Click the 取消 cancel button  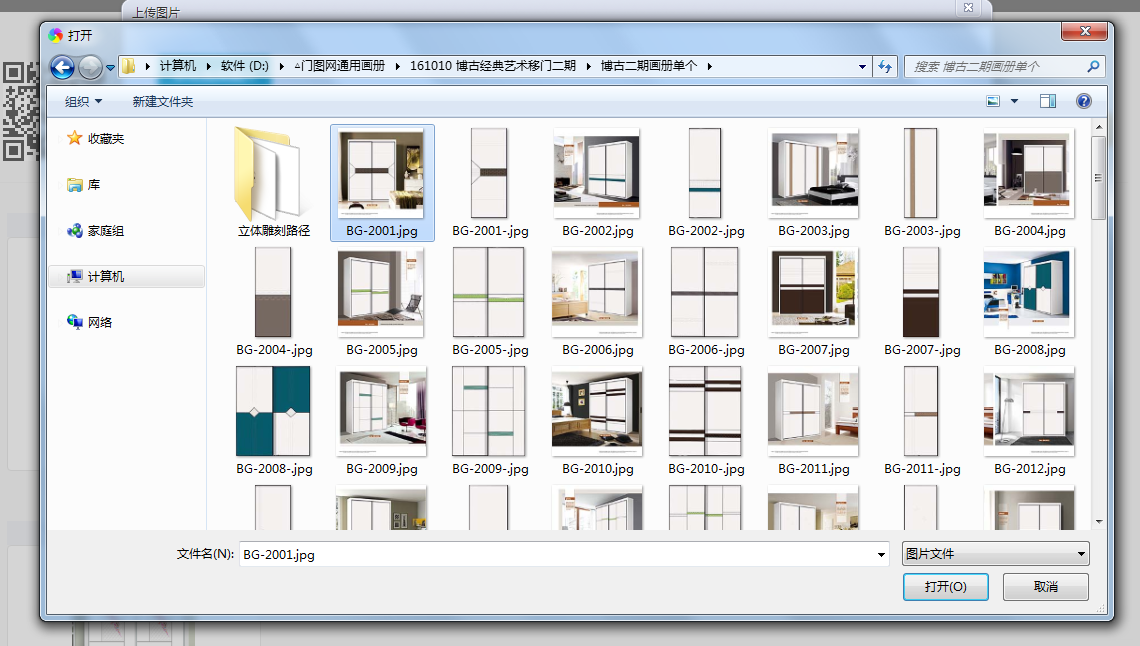[x=1045, y=587]
